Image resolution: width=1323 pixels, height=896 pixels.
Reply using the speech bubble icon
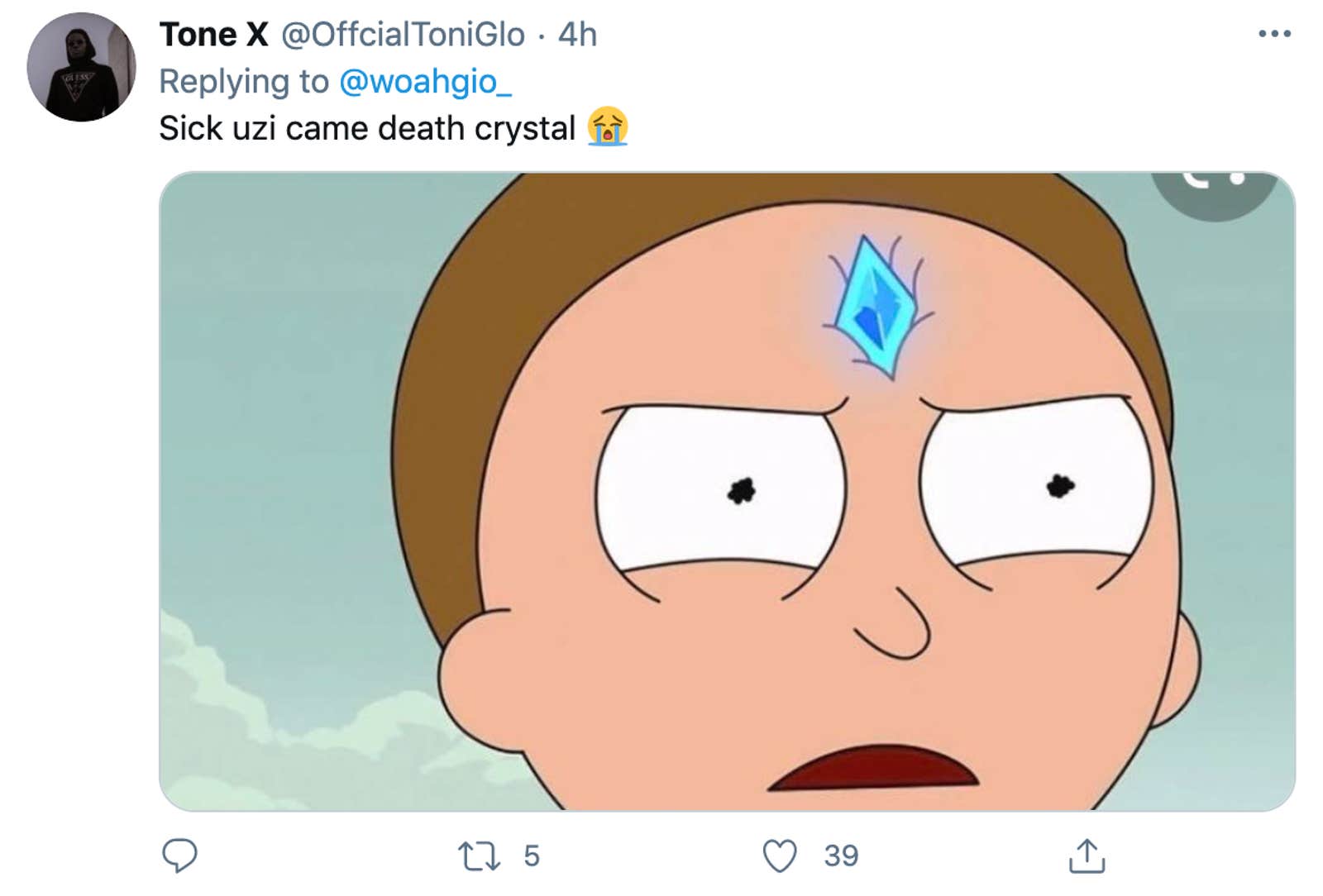click(179, 855)
